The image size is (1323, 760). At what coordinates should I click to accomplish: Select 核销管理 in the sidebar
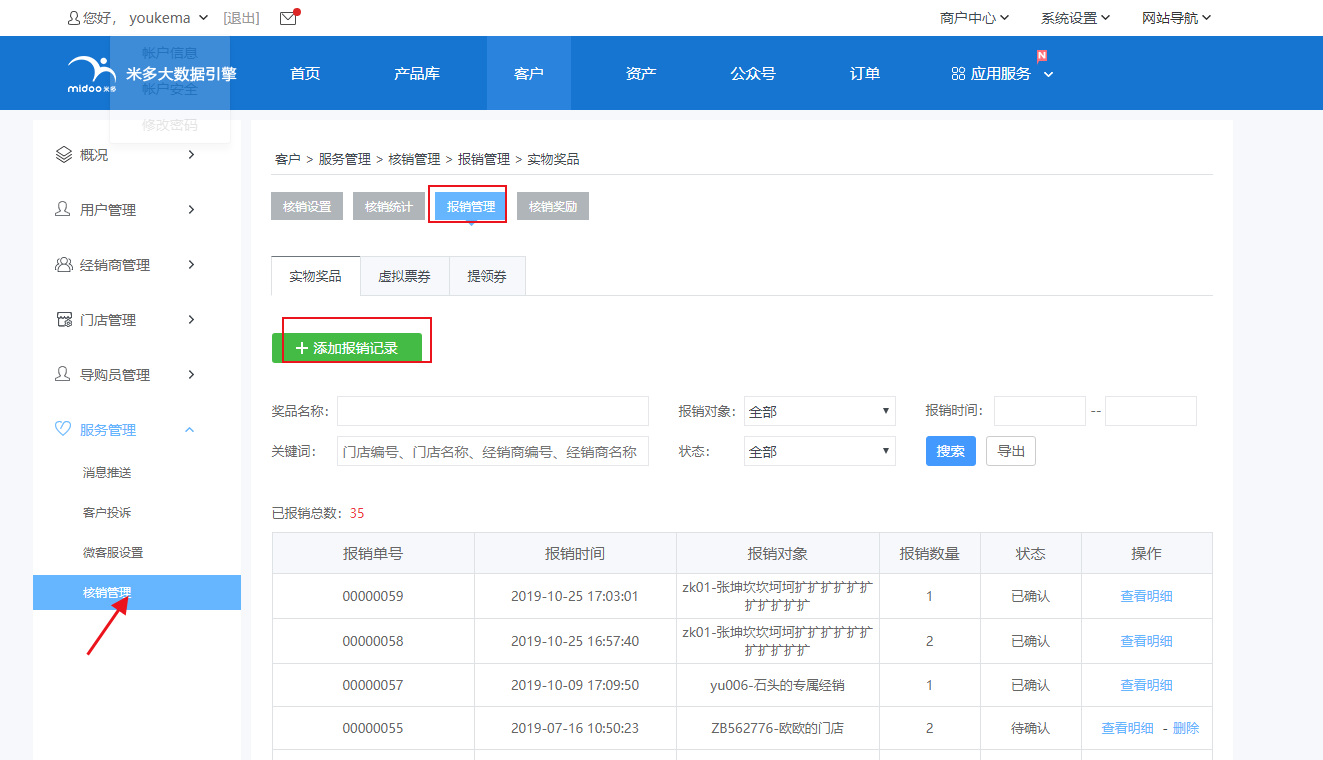pyautogui.click(x=137, y=592)
